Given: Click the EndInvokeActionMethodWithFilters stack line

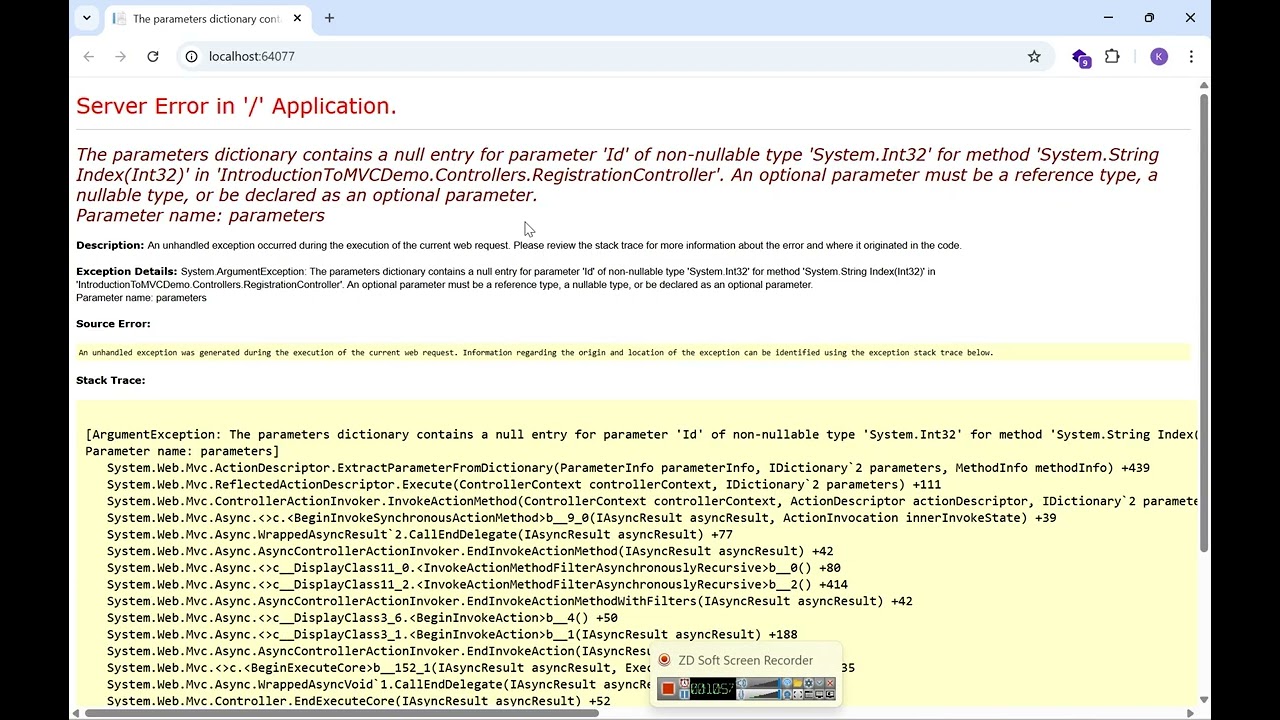Looking at the screenshot, I should click(510, 601).
